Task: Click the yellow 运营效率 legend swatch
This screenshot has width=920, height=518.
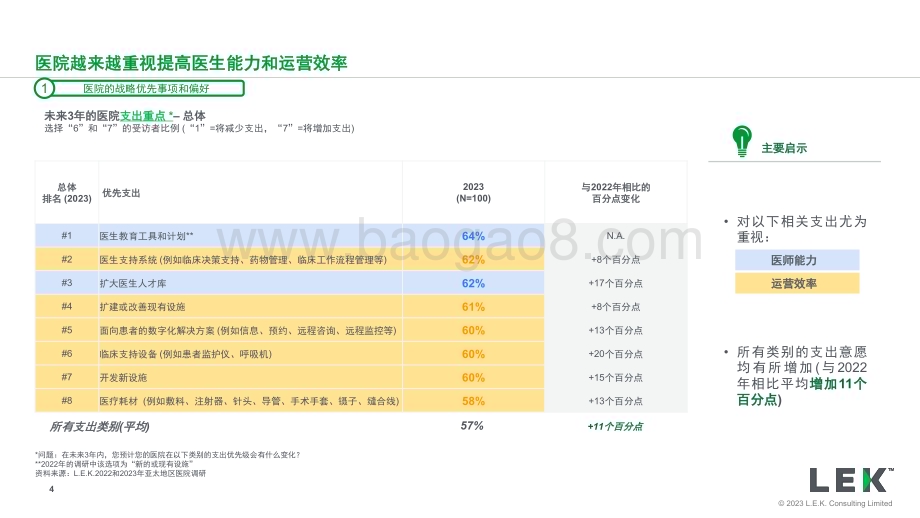Action: 797,283
